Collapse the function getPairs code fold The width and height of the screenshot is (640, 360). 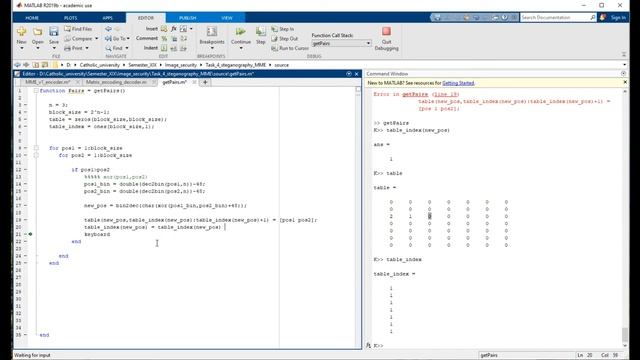(x=36, y=91)
